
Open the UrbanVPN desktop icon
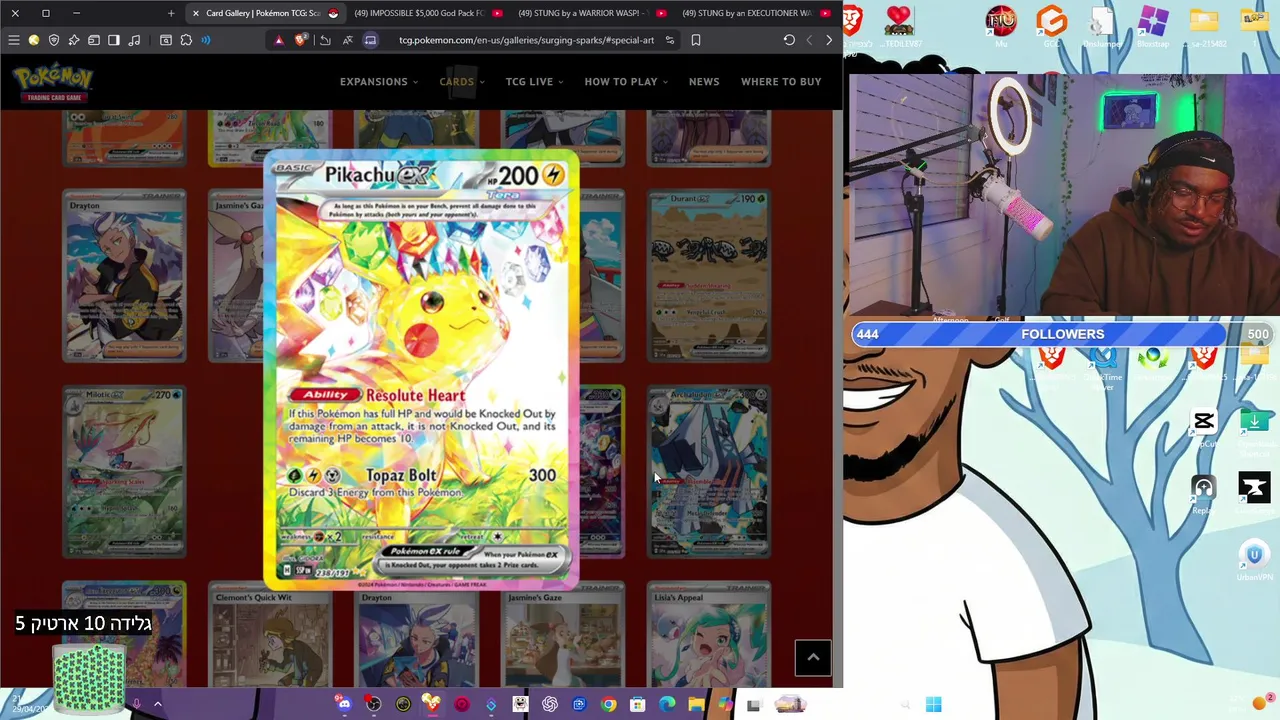click(1254, 560)
